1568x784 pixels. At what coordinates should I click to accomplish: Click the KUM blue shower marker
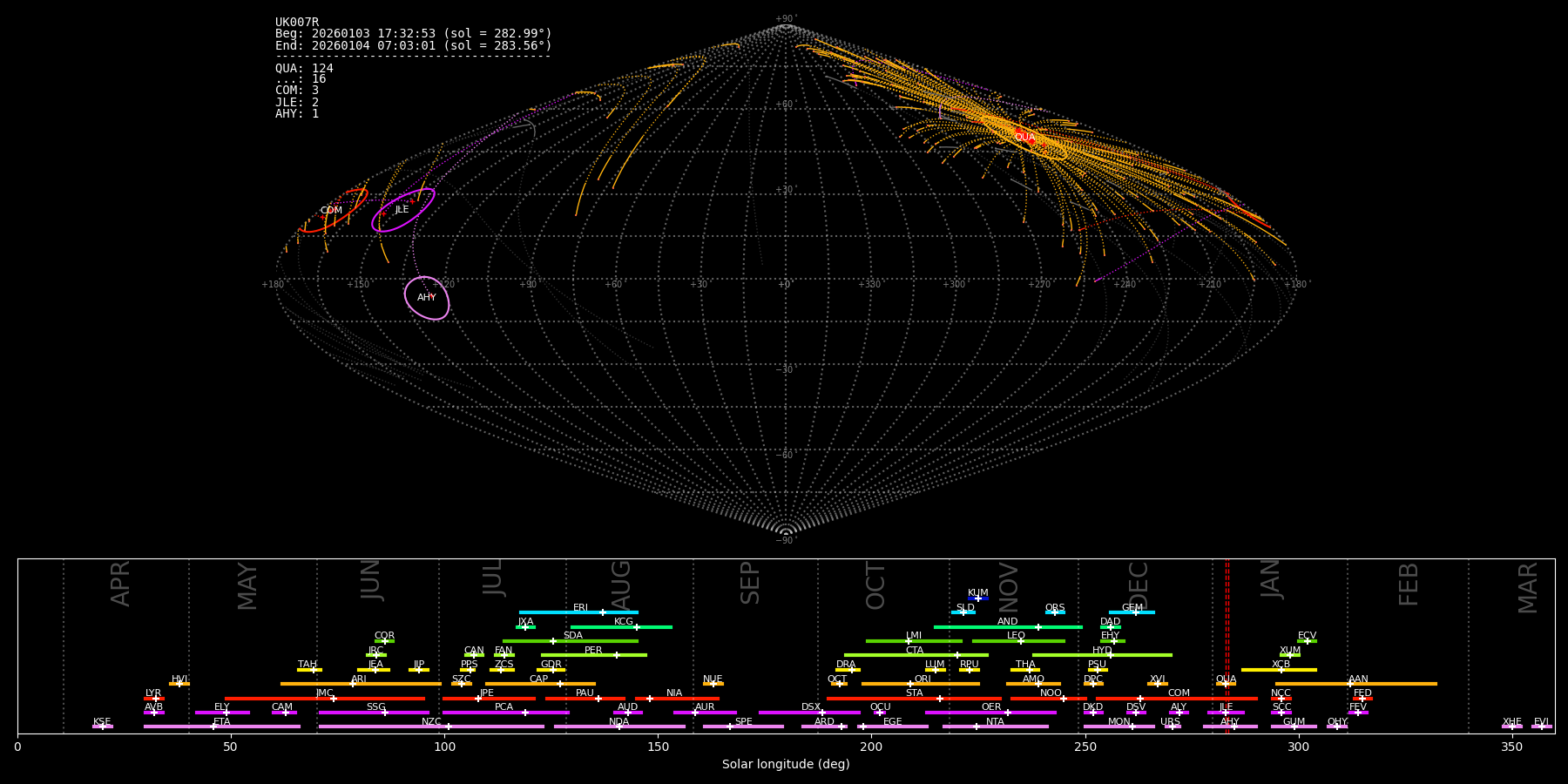click(978, 598)
